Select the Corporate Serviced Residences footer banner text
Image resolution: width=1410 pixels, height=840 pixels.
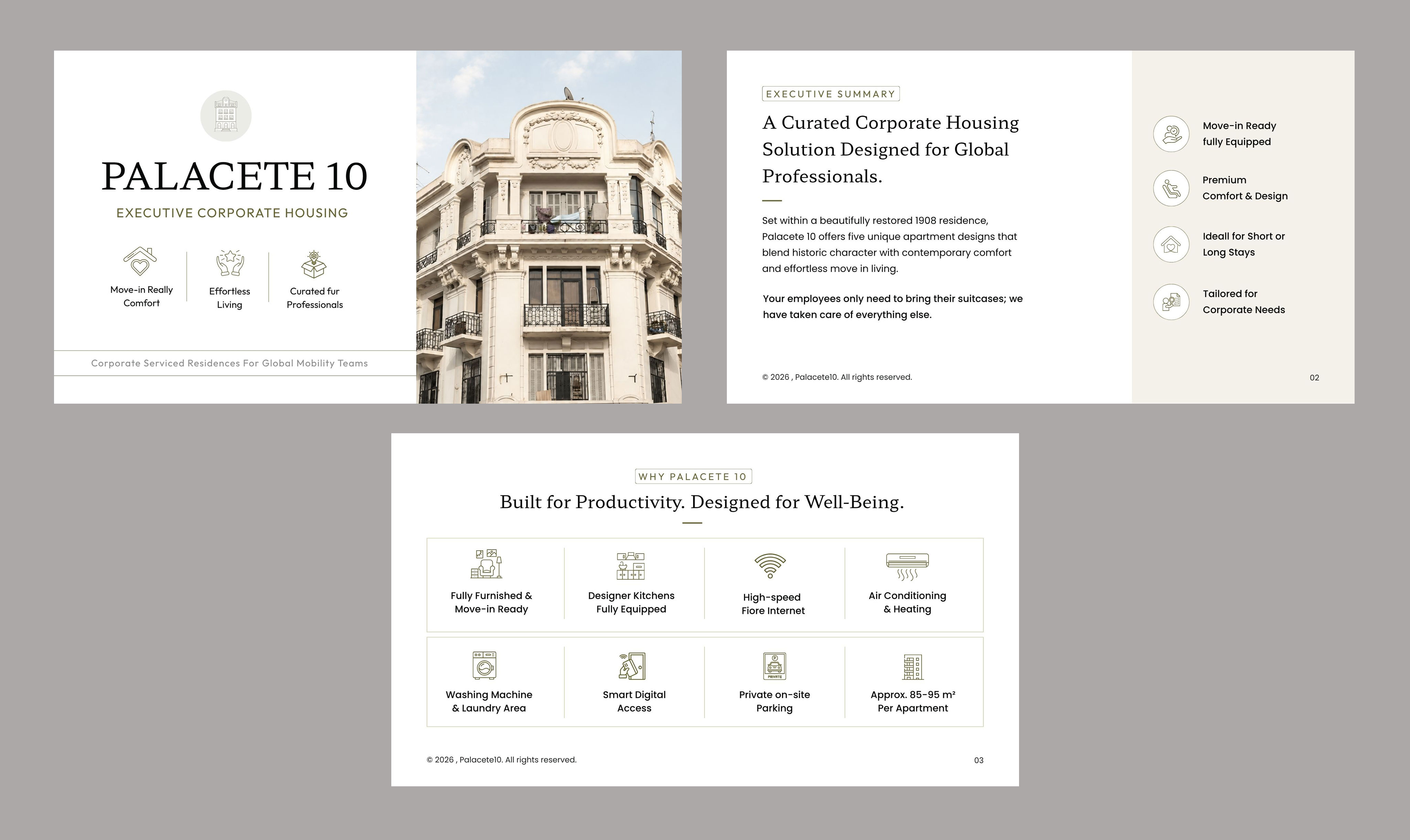click(229, 363)
